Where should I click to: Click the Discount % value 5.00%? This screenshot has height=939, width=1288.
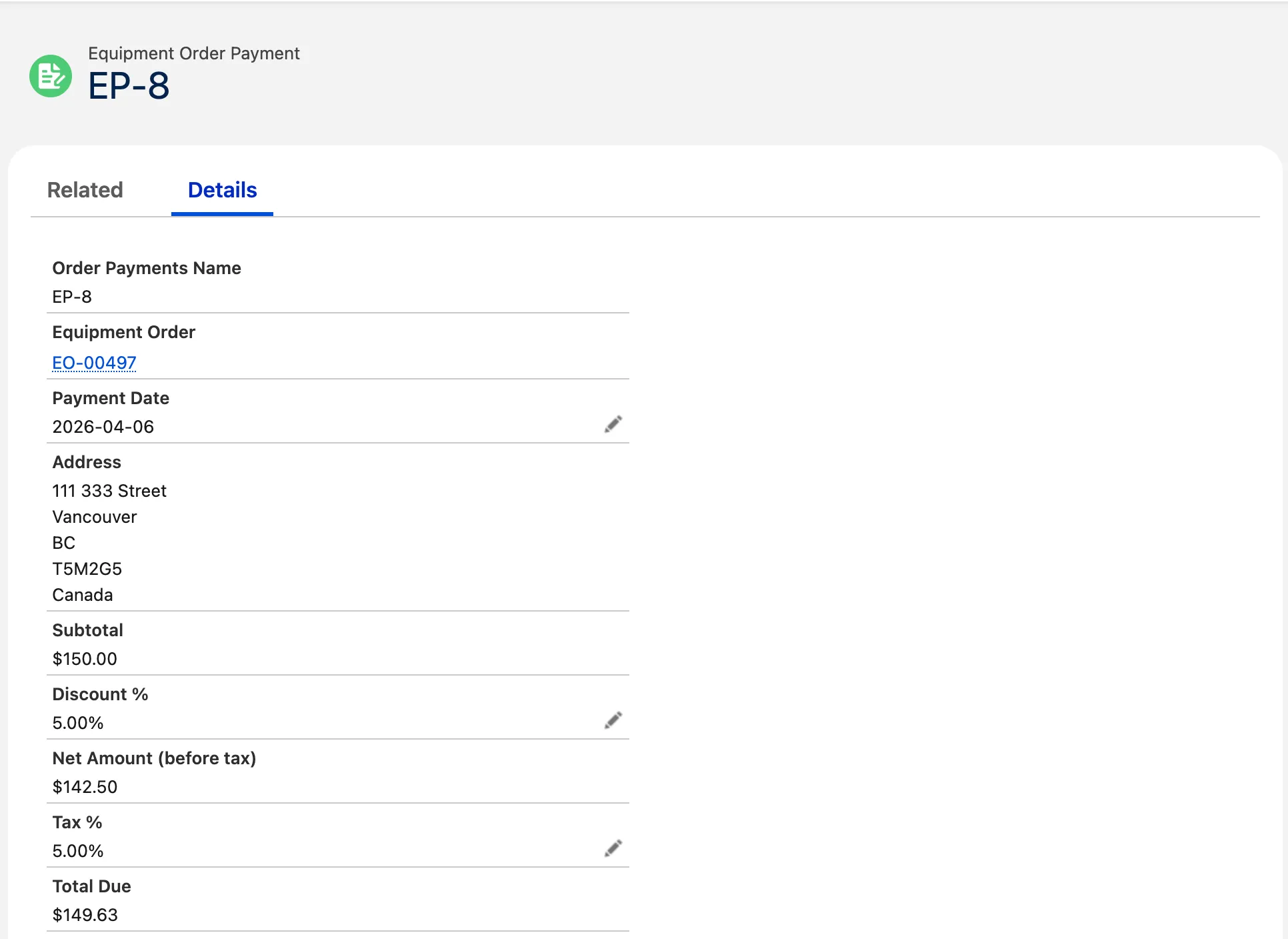point(78,723)
